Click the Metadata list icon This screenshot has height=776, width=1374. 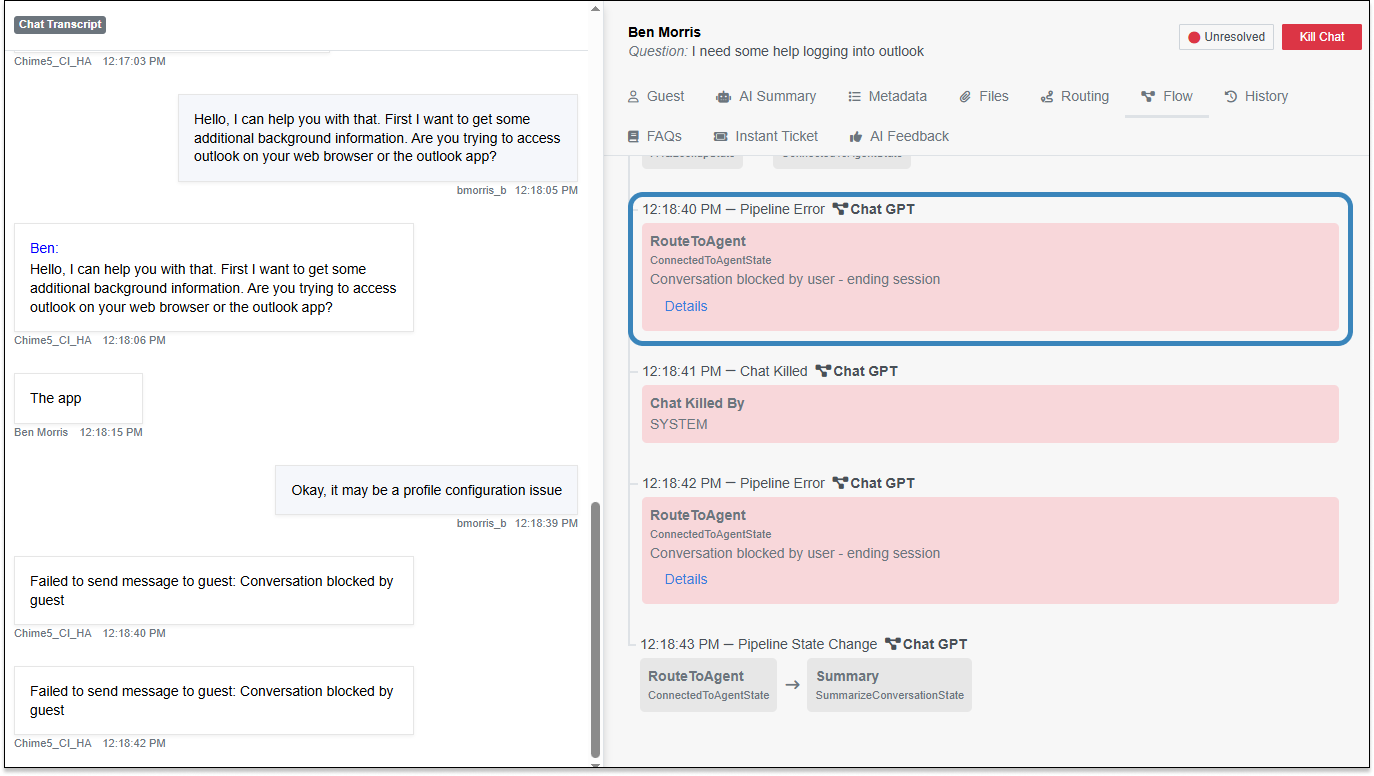click(x=855, y=97)
